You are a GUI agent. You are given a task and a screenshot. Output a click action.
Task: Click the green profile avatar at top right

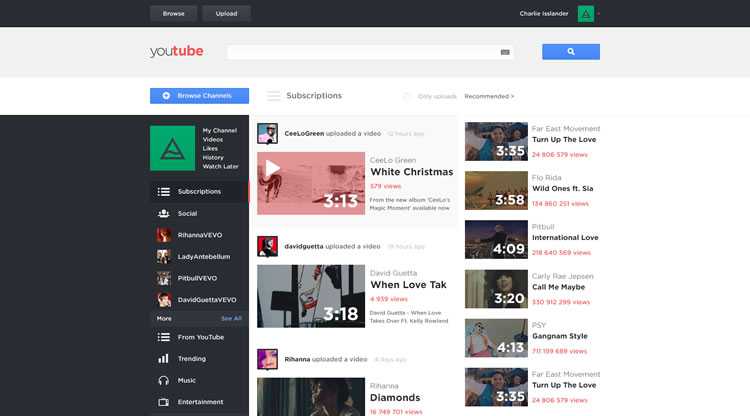coord(586,14)
